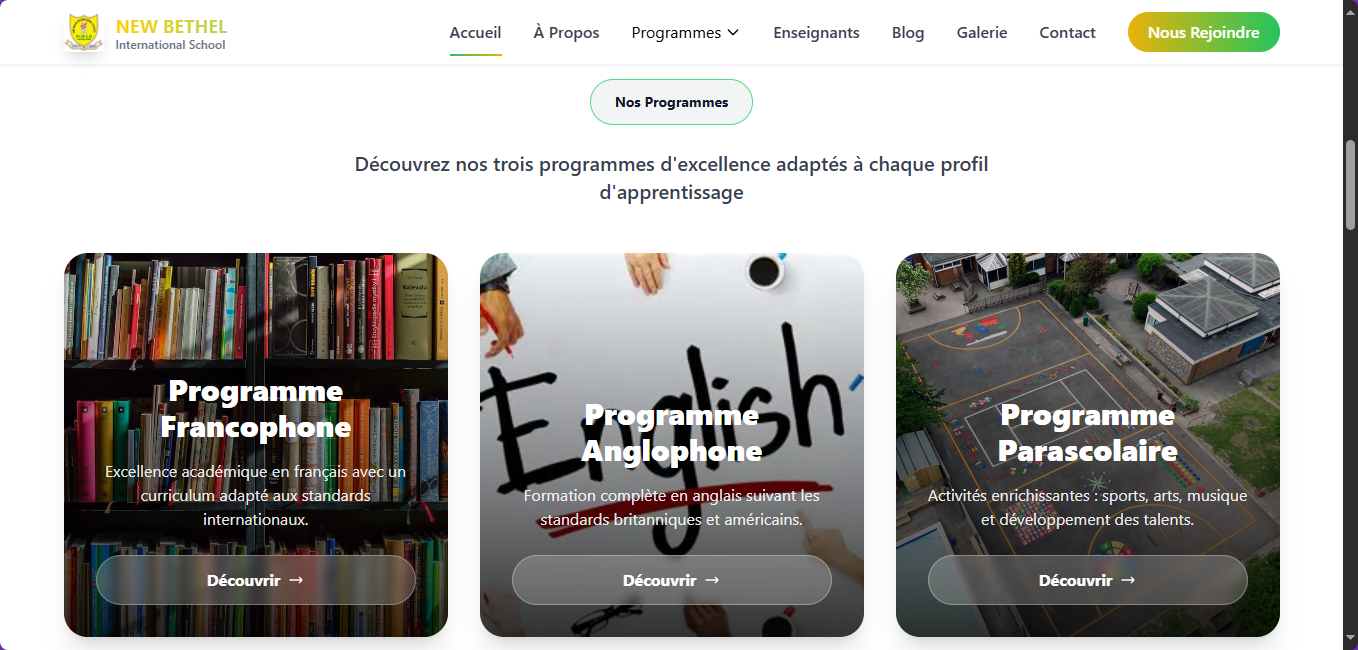Click the New Bethel school crest logo
This screenshot has height=650, width=1358.
84,32
